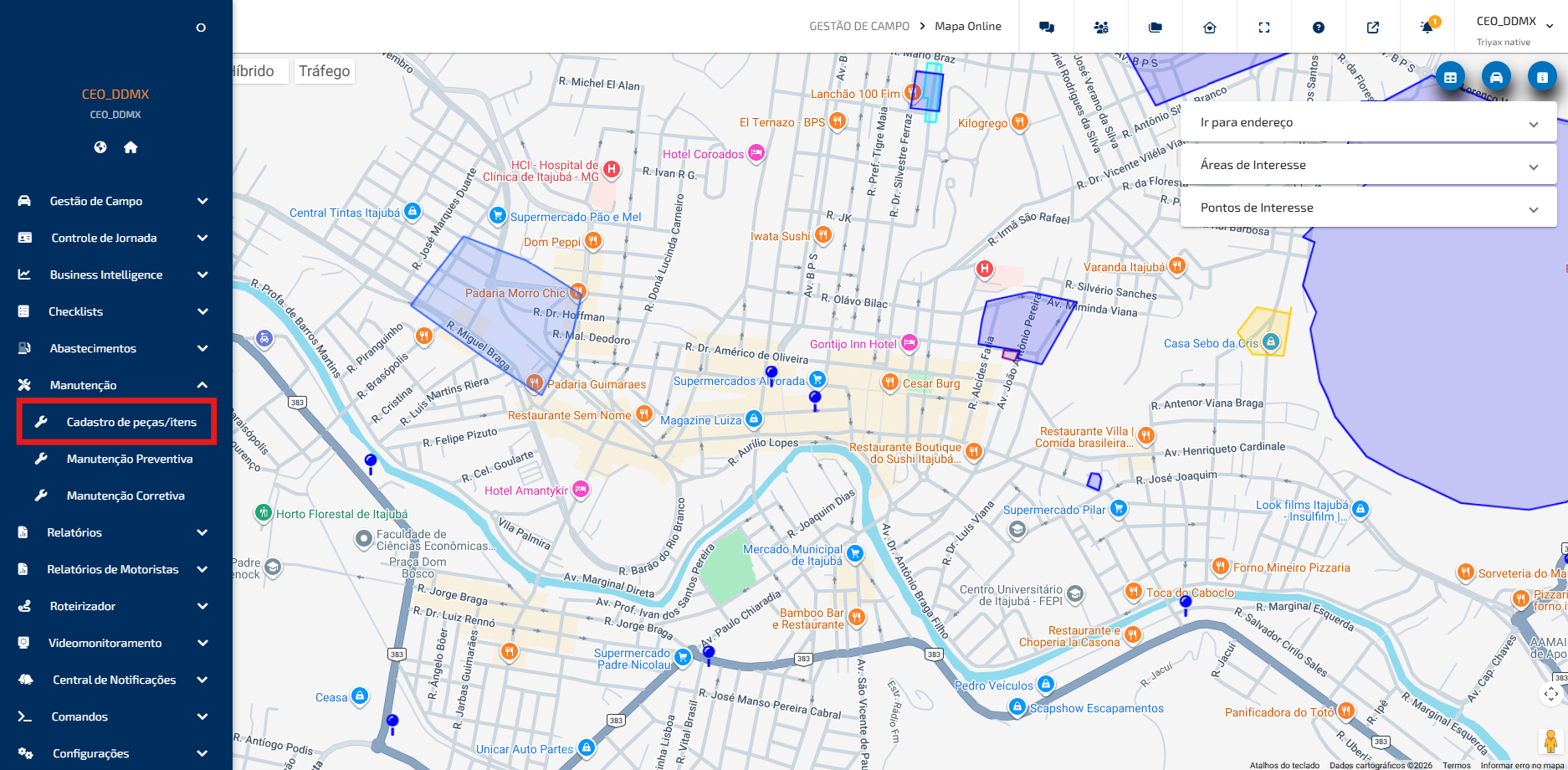Collapse sidebar using the circle toggle

coord(201,28)
